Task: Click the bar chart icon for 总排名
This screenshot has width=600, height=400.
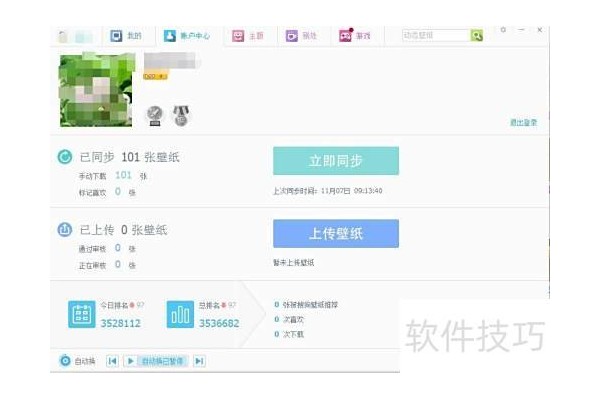Action: [x=180, y=314]
